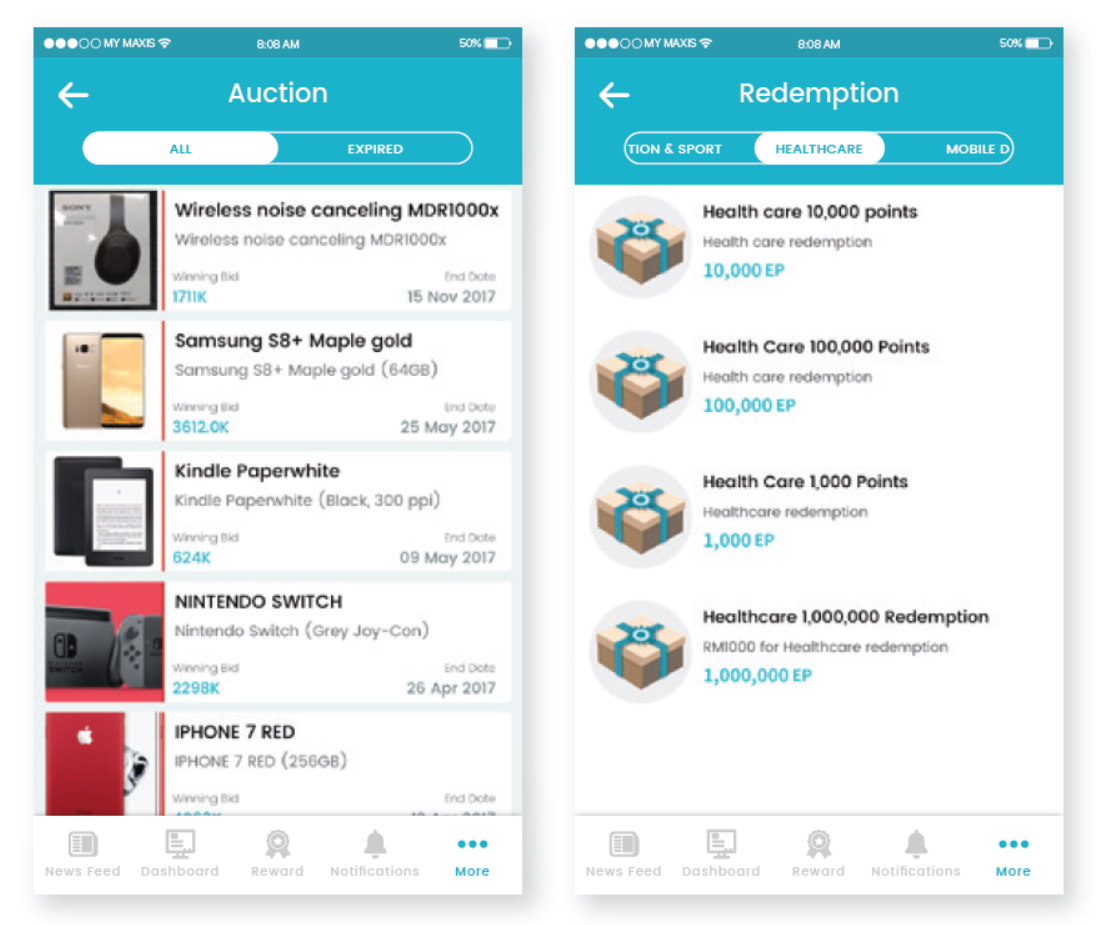Open the Kindle Paperwhite auction item
Viewport: 1102px width, 925px height.
pyautogui.click(x=278, y=511)
